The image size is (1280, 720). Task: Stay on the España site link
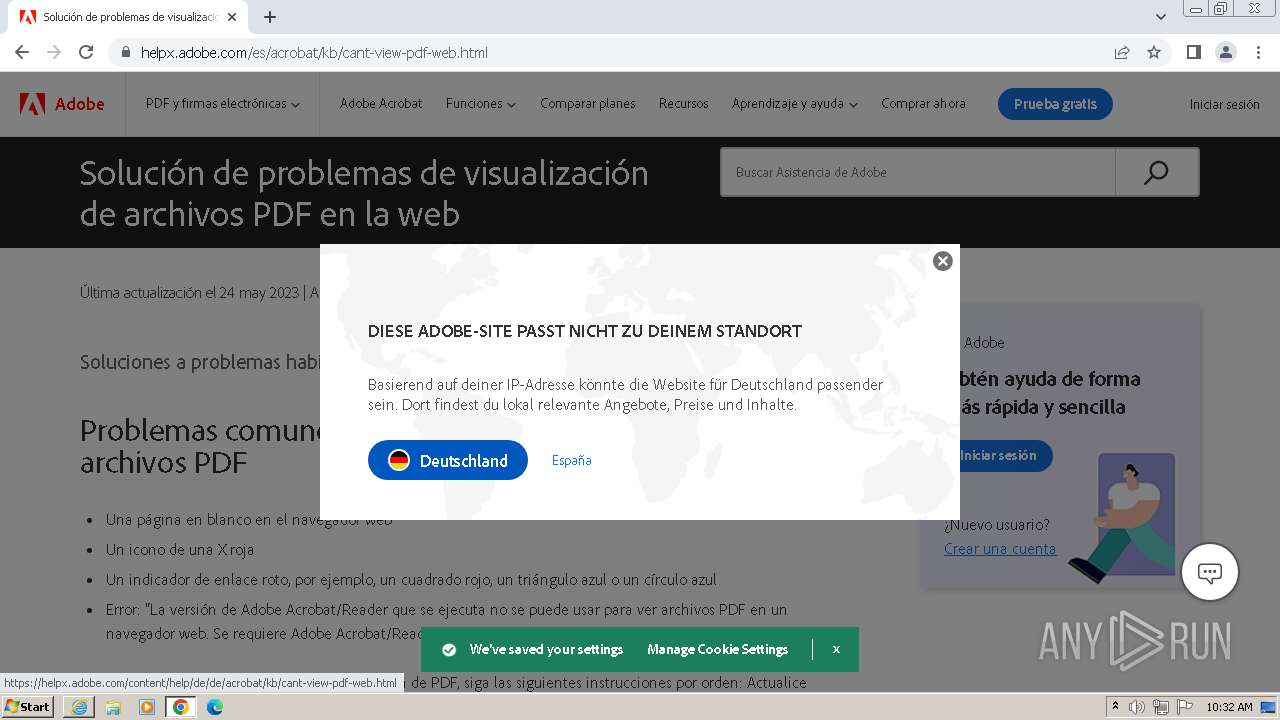point(571,460)
